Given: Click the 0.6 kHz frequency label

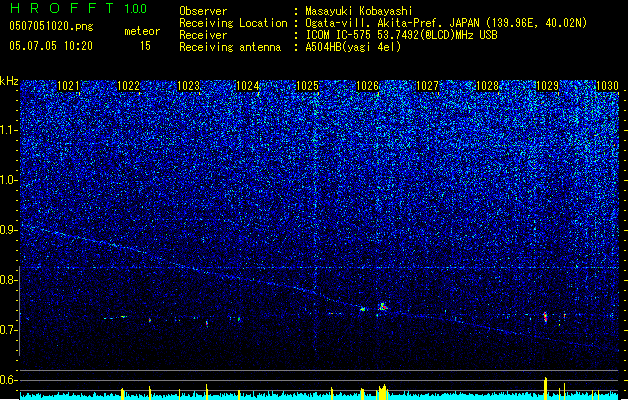Looking at the screenshot, I should [x=8, y=380].
